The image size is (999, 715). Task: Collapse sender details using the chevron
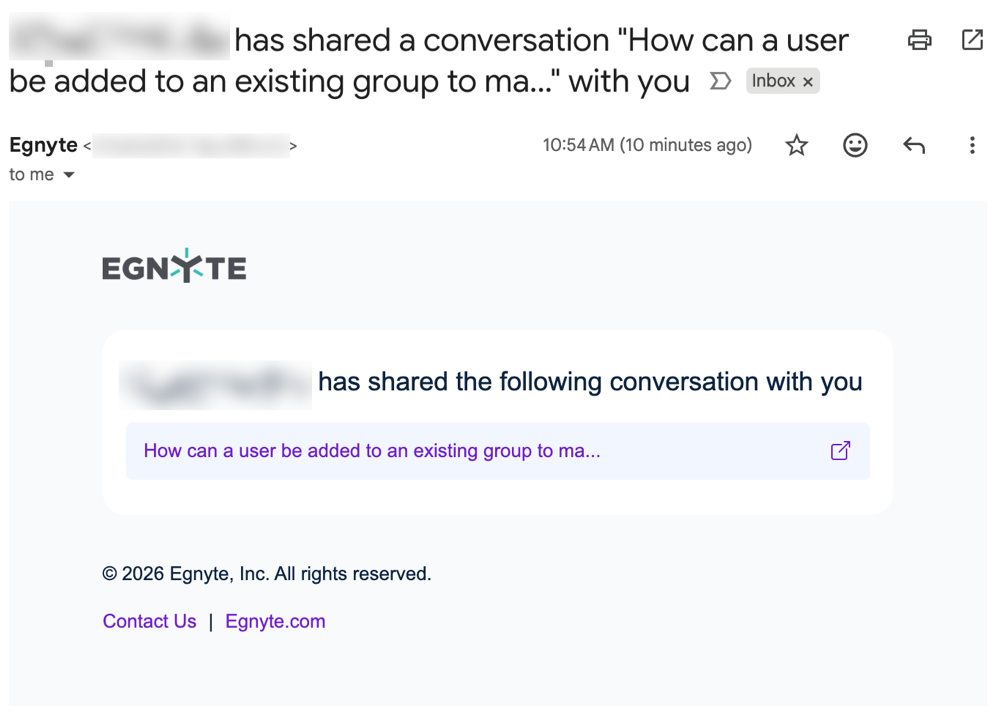click(70, 174)
